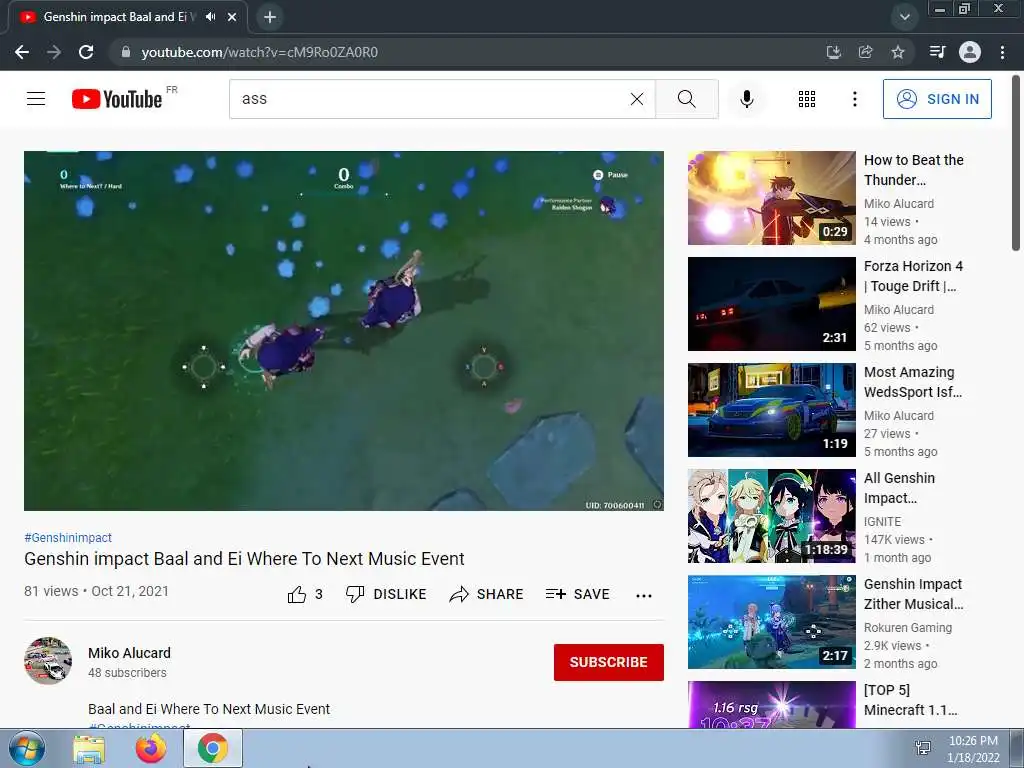Click the SIGN IN button
Screen dimensions: 1024x768
(x=937, y=99)
